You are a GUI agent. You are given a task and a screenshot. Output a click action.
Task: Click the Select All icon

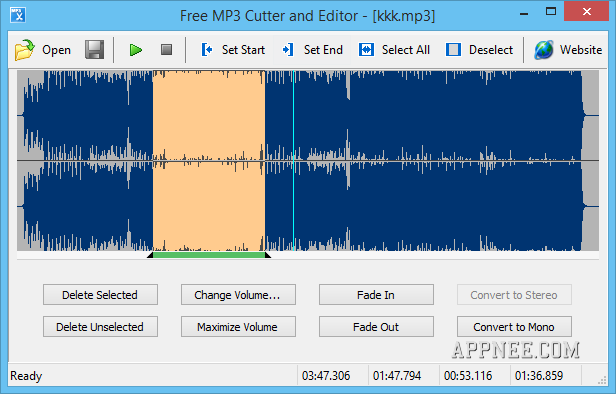366,50
